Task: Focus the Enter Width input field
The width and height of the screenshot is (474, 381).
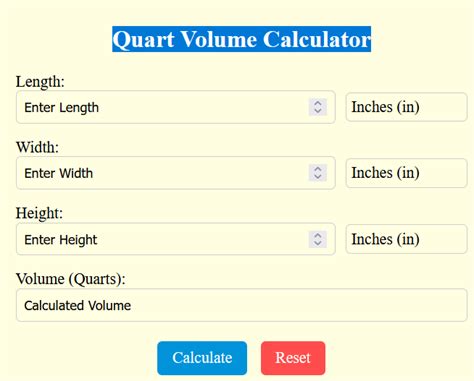Action: pos(176,173)
